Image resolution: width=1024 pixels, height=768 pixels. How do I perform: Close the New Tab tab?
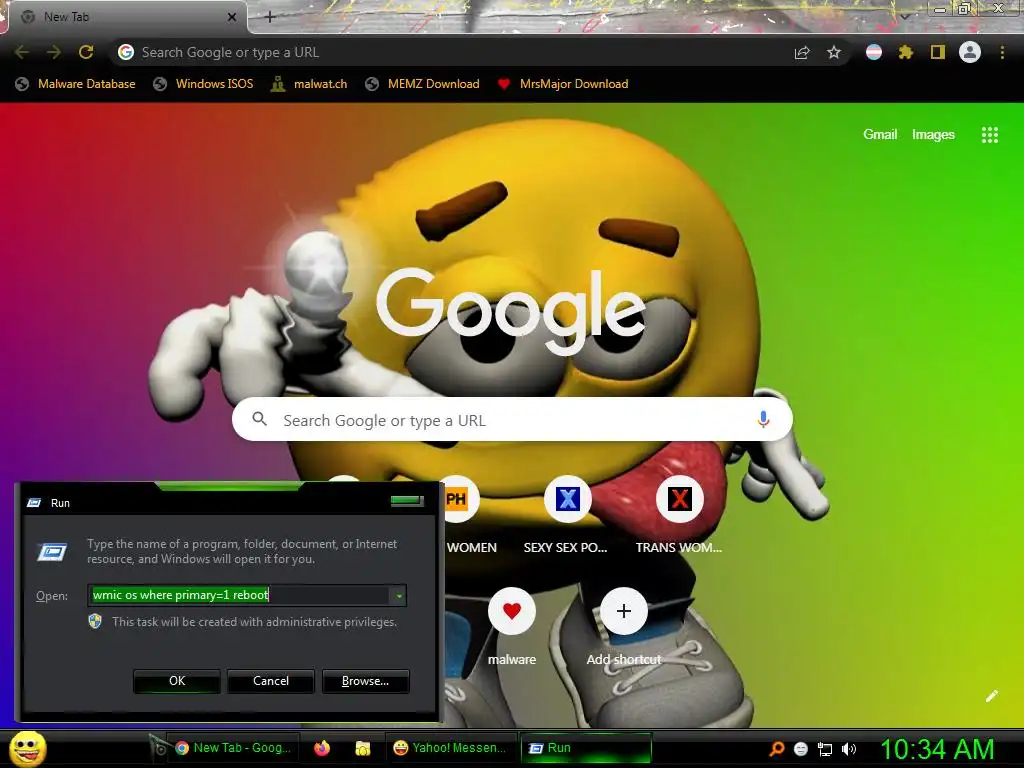(231, 17)
